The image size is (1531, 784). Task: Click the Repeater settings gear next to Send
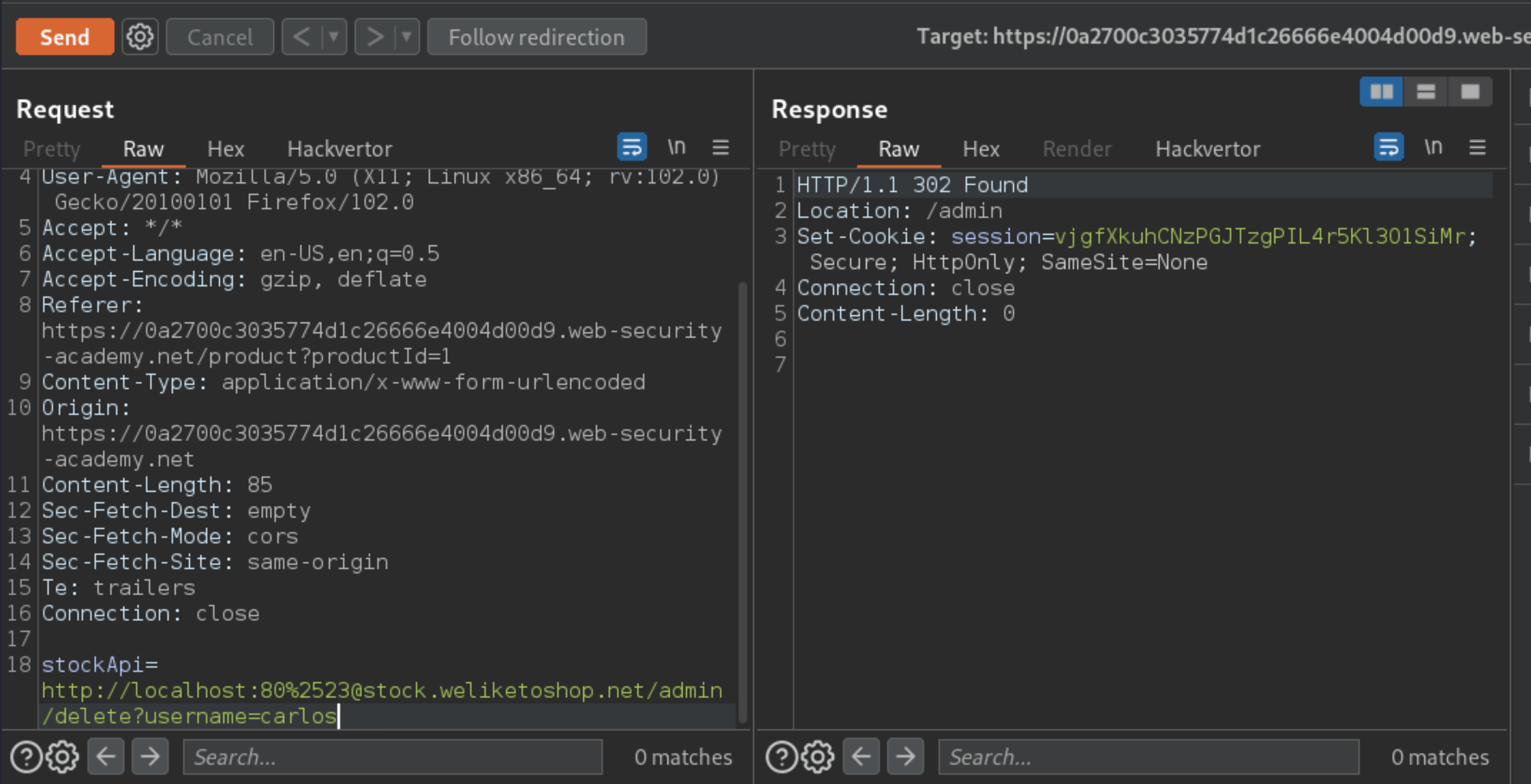tap(139, 37)
